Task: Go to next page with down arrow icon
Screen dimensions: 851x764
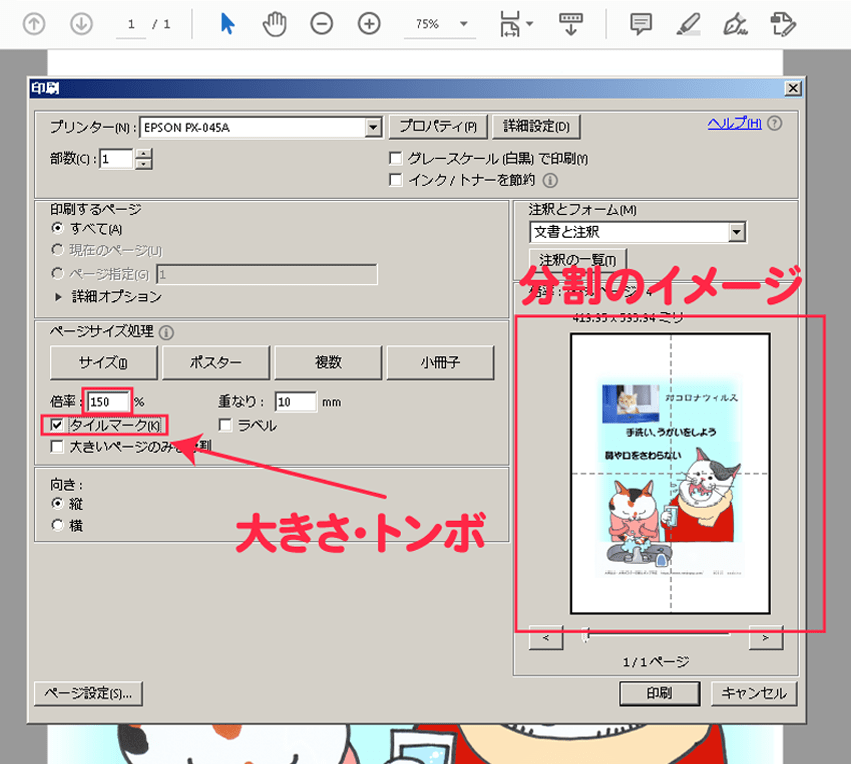Action: tap(81, 24)
